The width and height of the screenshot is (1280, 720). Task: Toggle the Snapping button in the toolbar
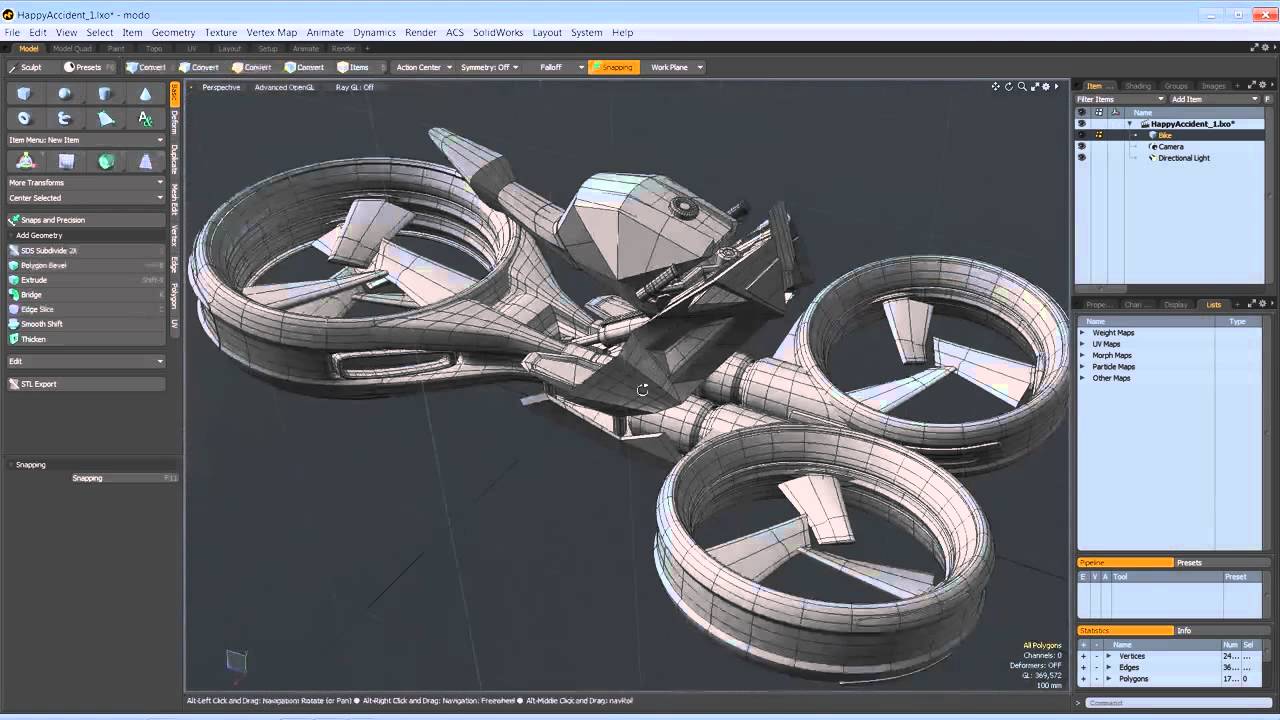(614, 67)
